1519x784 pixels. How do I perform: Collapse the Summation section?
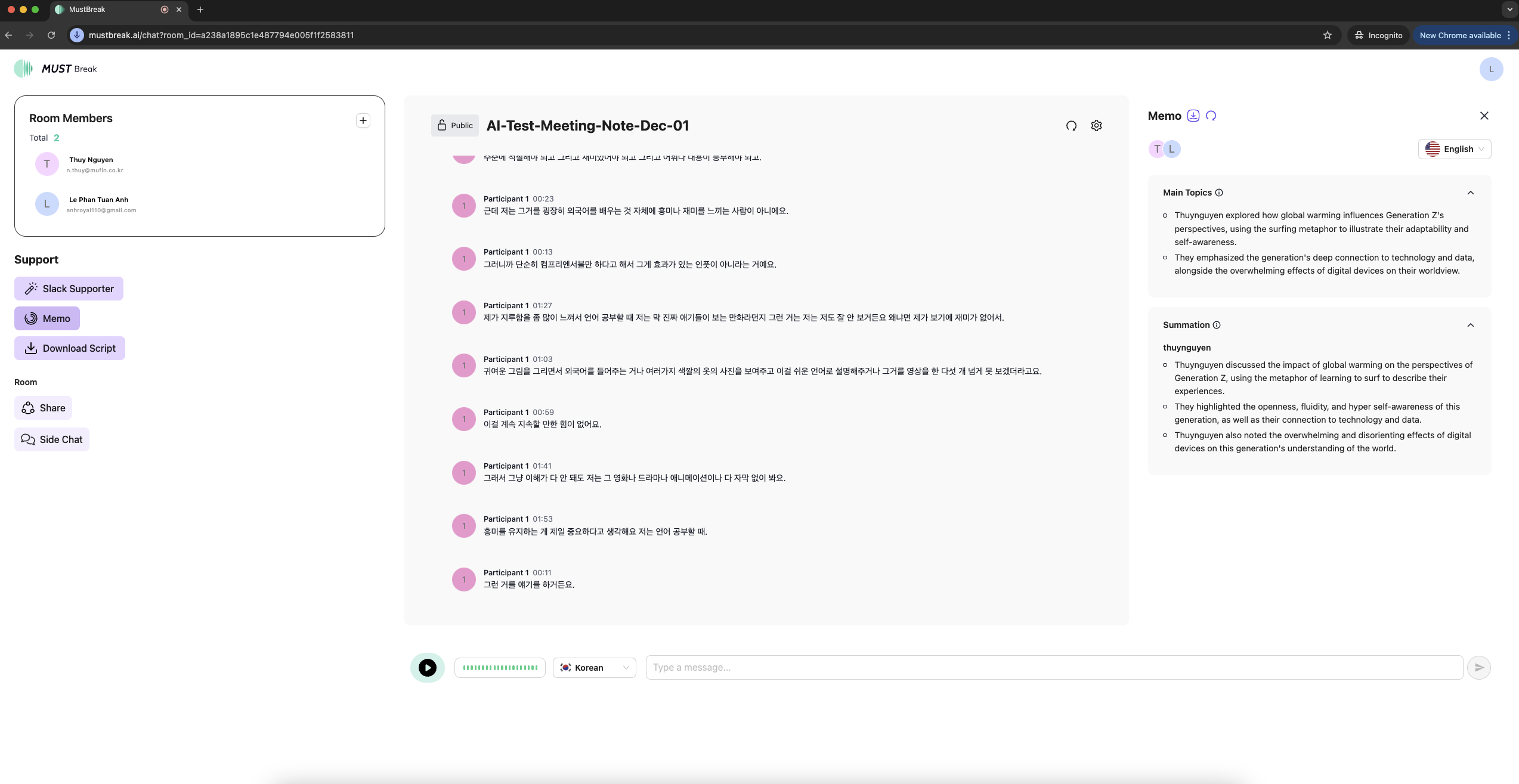click(x=1470, y=325)
